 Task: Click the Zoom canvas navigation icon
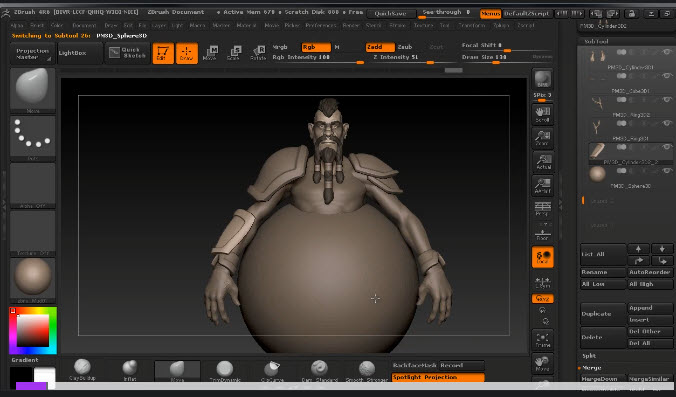pyautogui.click(x=542, y=138)
